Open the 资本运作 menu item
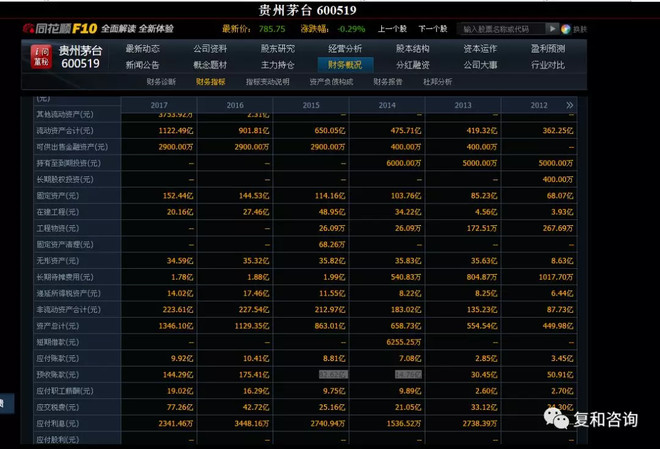Screen dimensions: 660x449 tap(480, 48)
